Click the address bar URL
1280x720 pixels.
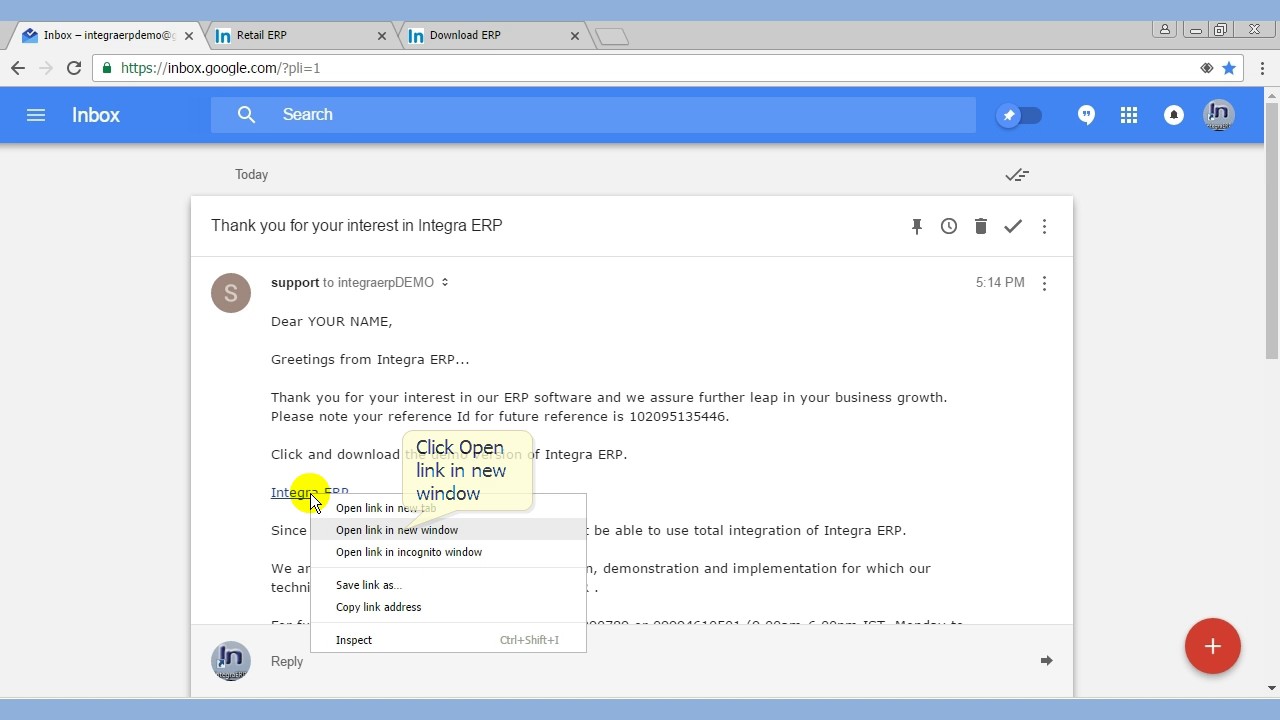(x=220, y=68)
